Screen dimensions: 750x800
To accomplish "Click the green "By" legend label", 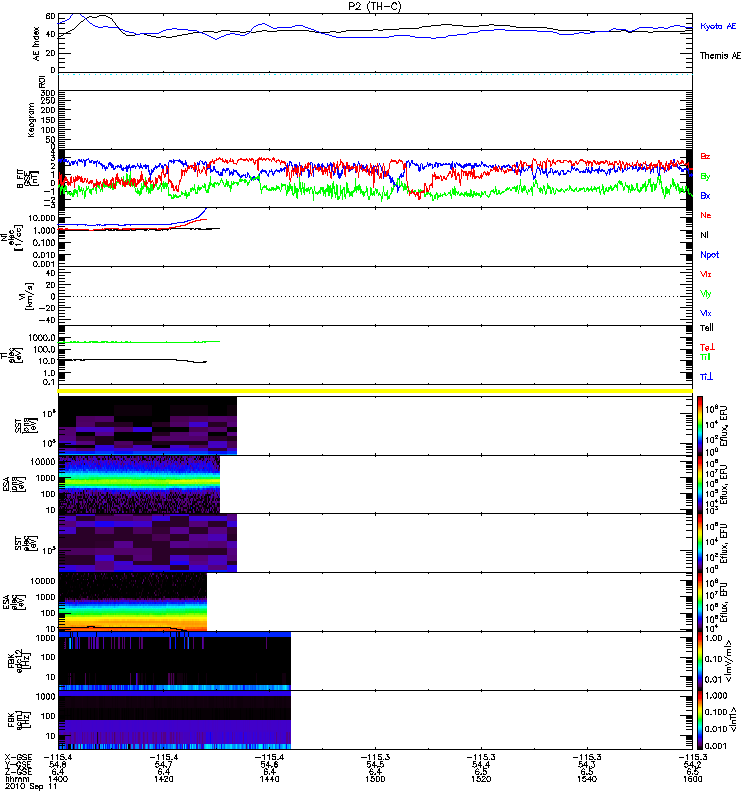I will click(x=705, y=176).
